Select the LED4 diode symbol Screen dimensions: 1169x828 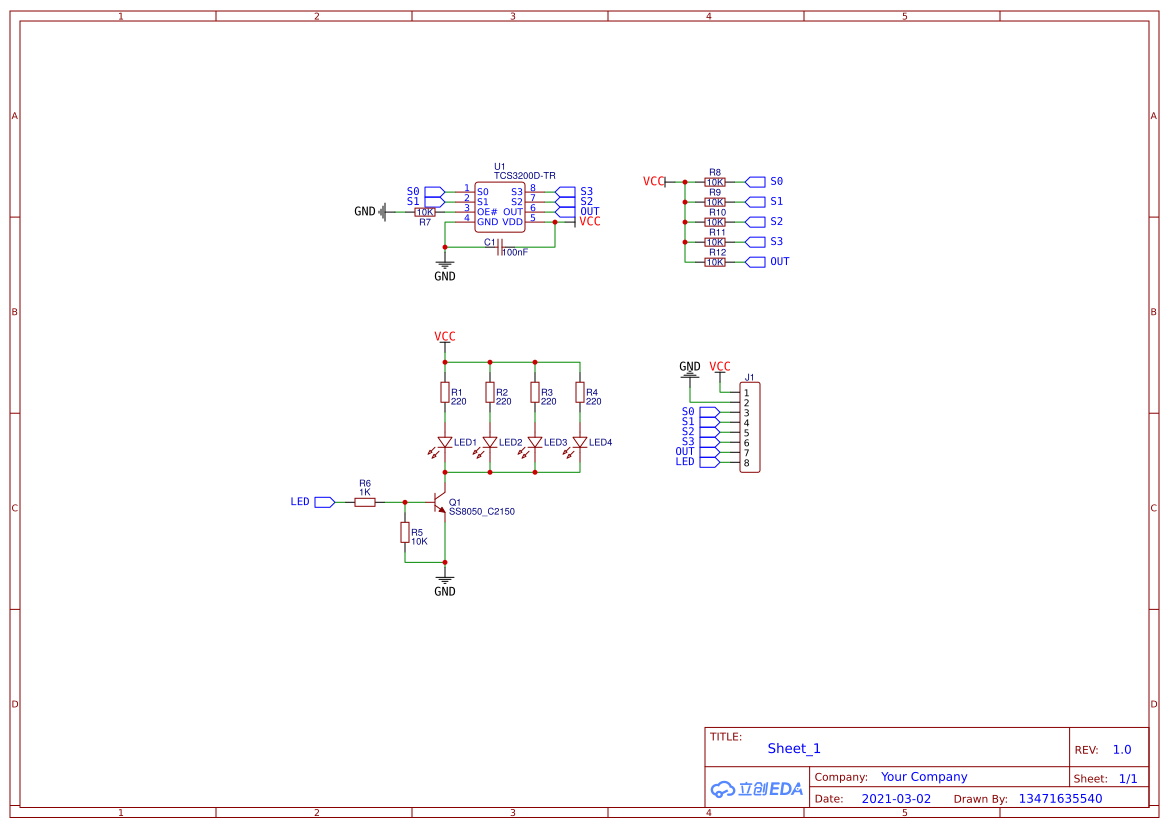[x=579, y=443]
